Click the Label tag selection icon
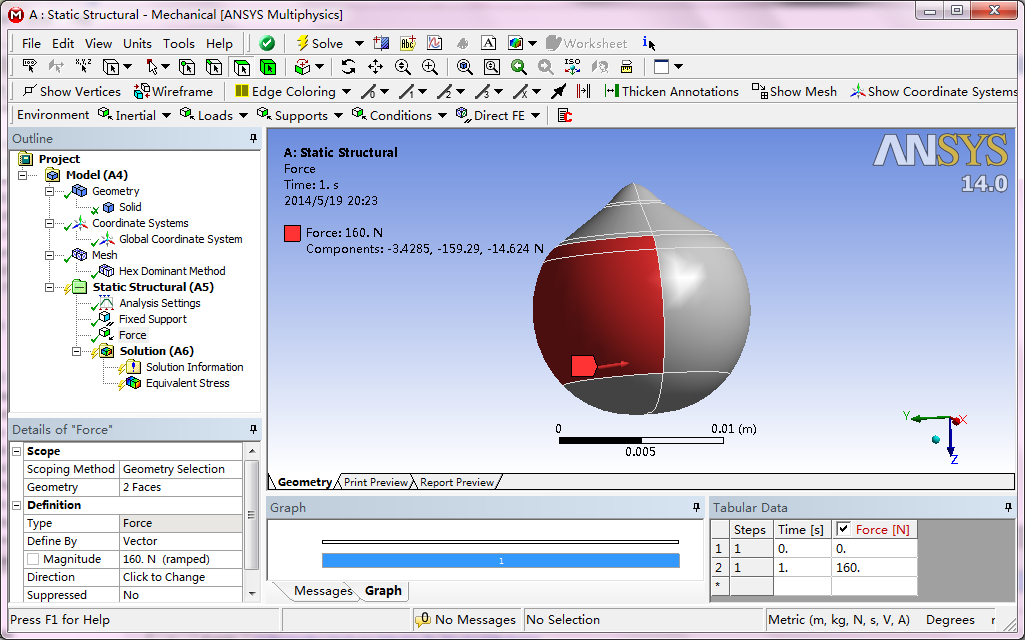 coord(29,66)
